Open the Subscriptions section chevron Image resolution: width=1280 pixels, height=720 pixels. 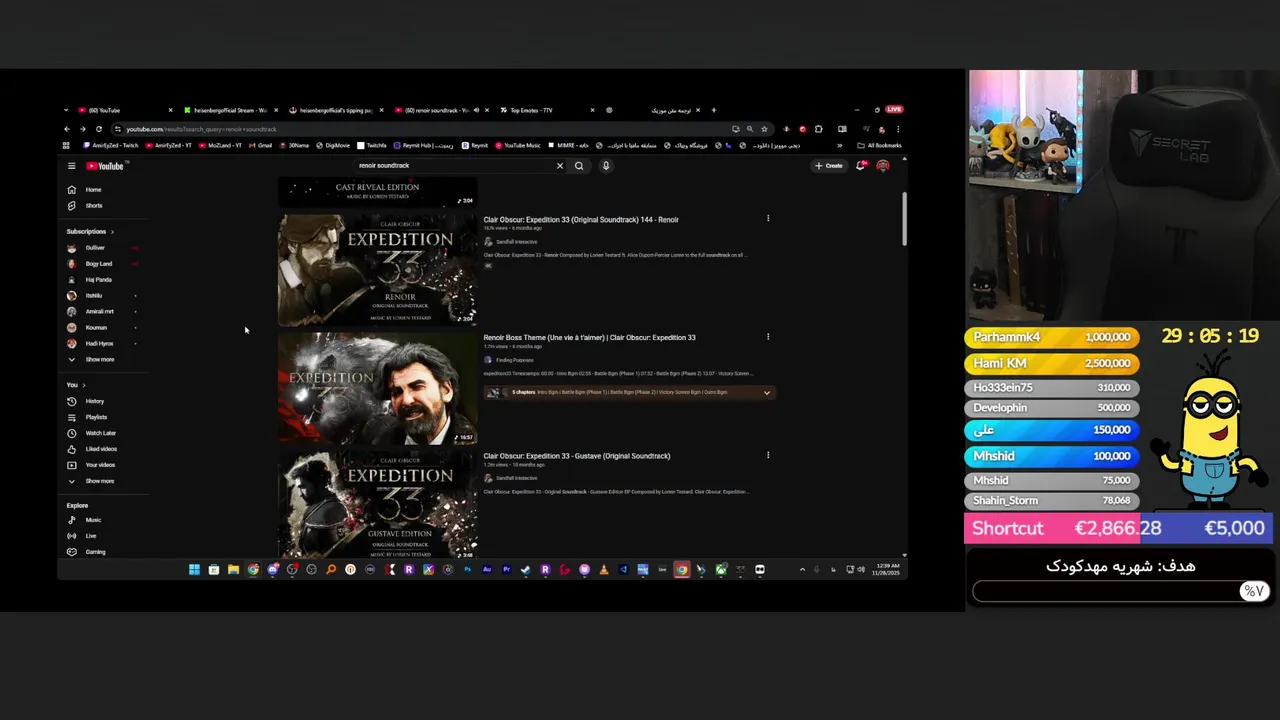point(112,232)
